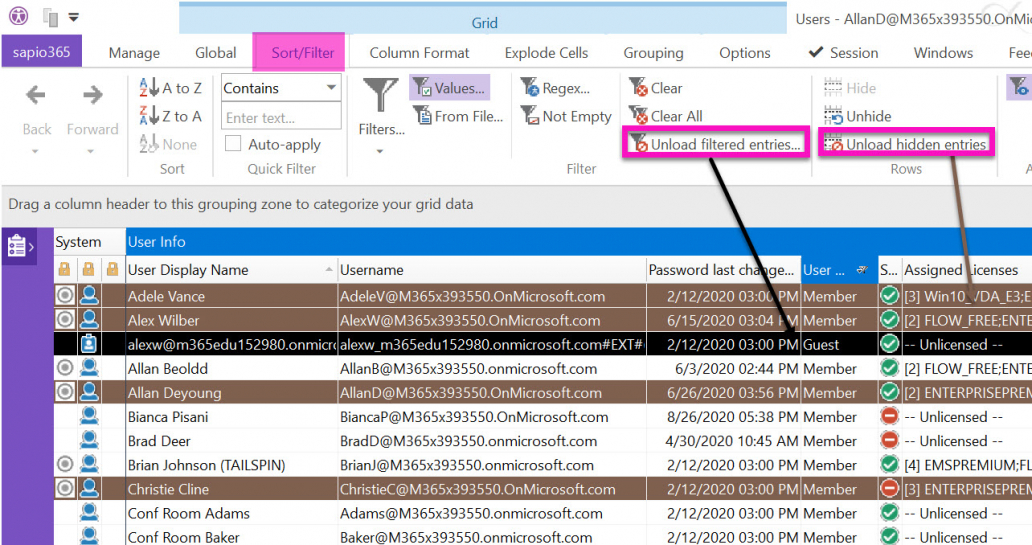Click the green check icon for Adele Vance
The image size is (1032, 545).
point(889,296)
